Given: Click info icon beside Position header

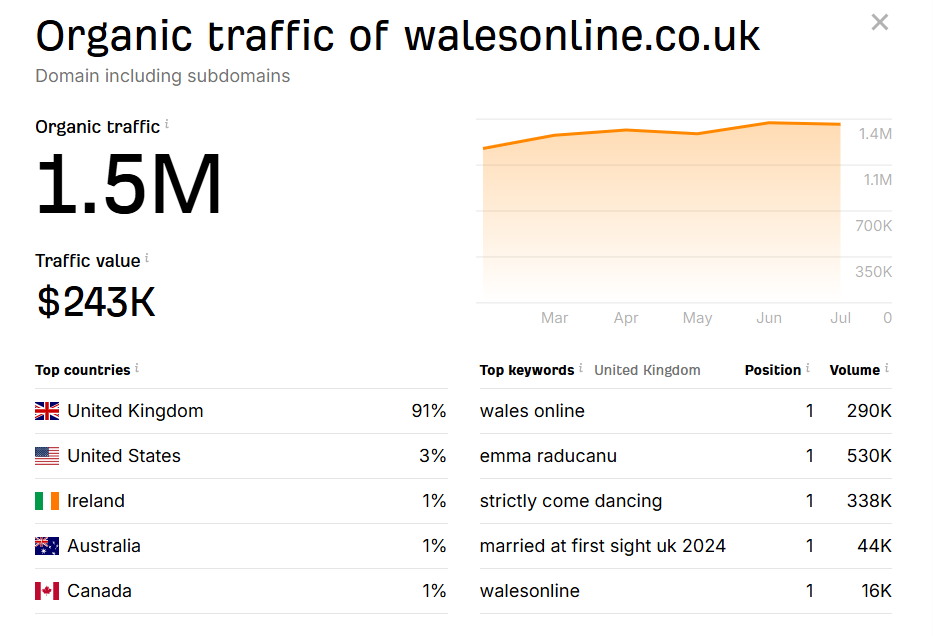Looking at the screenshot, I should (808, 368).
